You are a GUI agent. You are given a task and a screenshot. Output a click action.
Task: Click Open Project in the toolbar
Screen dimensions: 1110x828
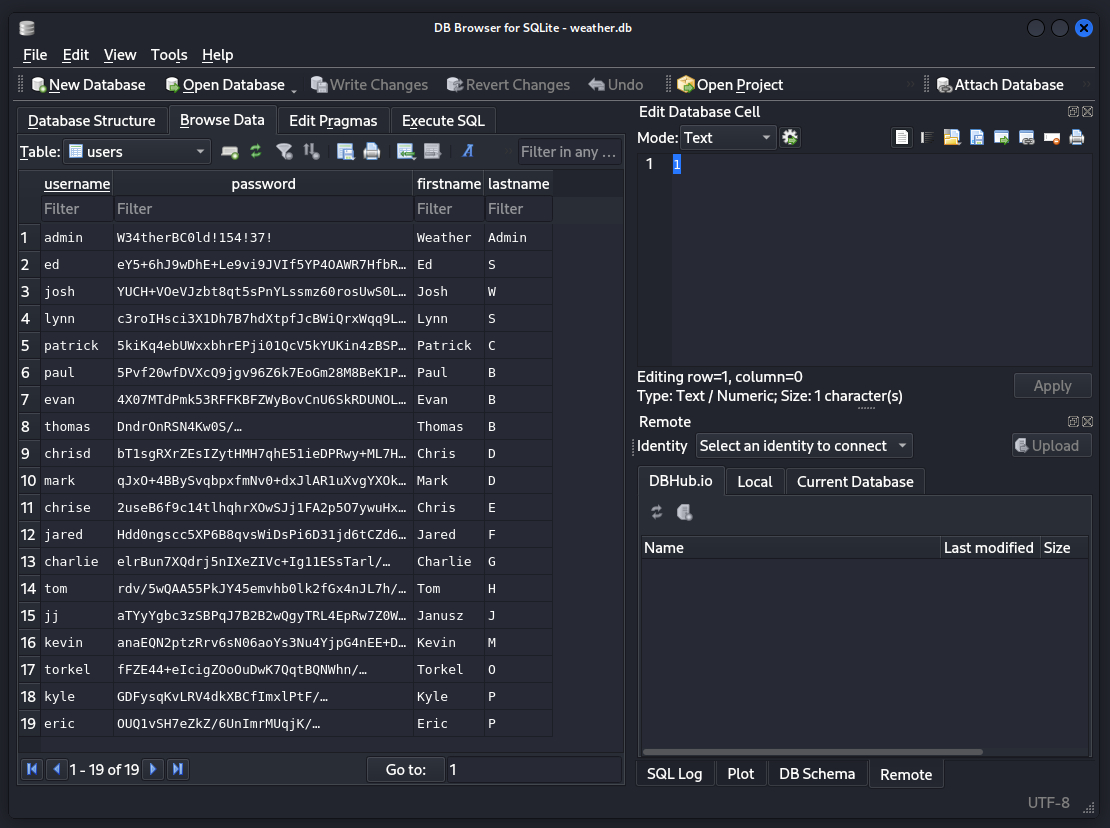[x=729, y=85]
